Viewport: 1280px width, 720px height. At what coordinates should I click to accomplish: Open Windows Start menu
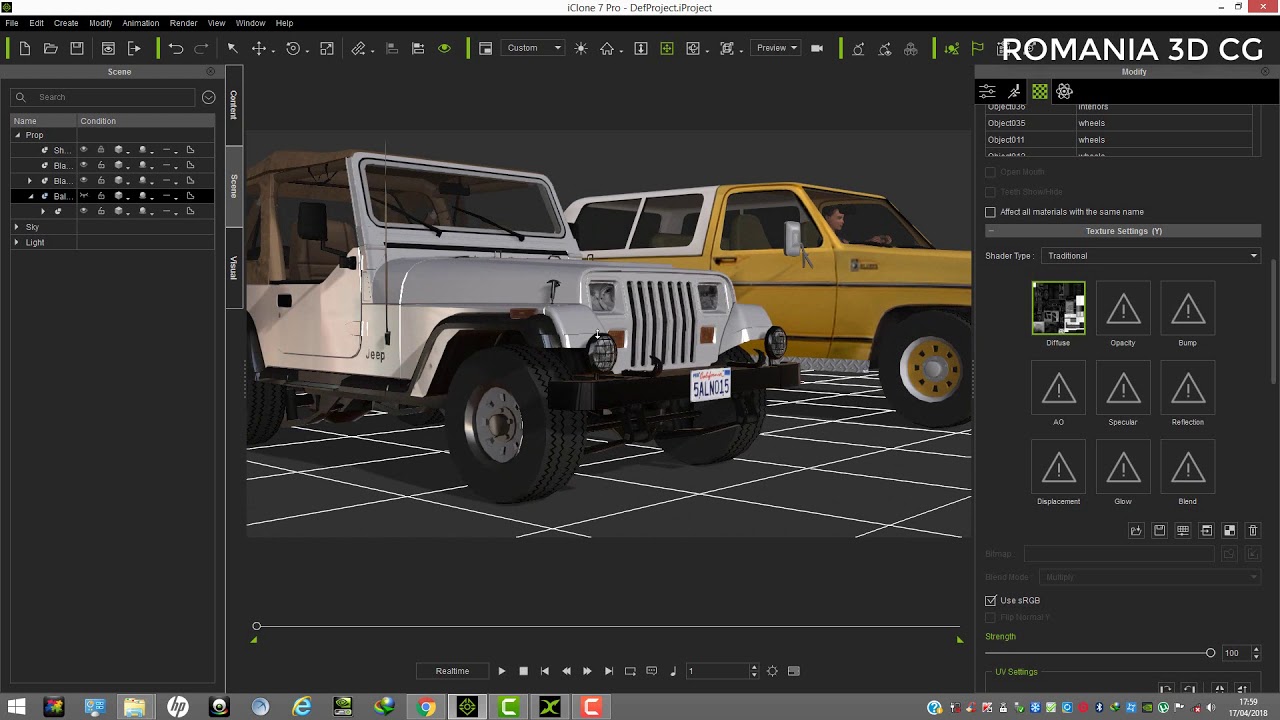(x=16, y=707)
